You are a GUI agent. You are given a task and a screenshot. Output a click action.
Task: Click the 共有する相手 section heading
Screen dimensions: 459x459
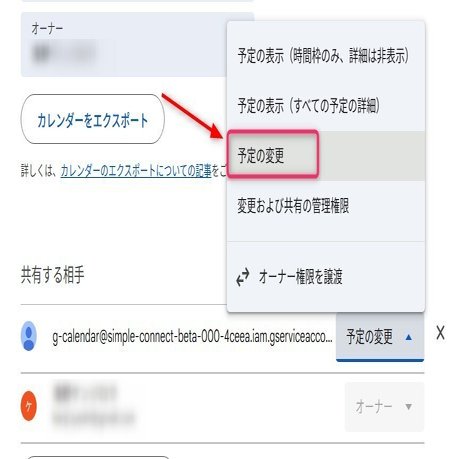coord(53,275)
